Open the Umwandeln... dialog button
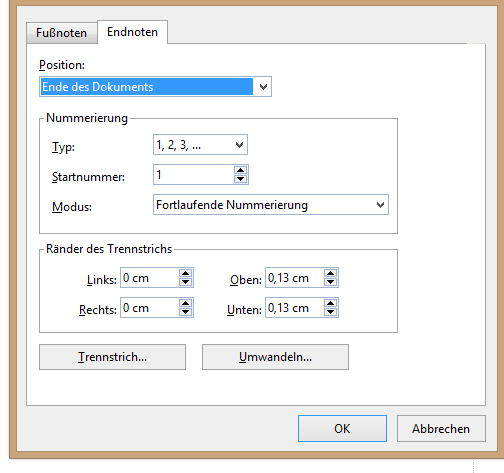Viewport: 504px width, 473px height. click(275, 357)
